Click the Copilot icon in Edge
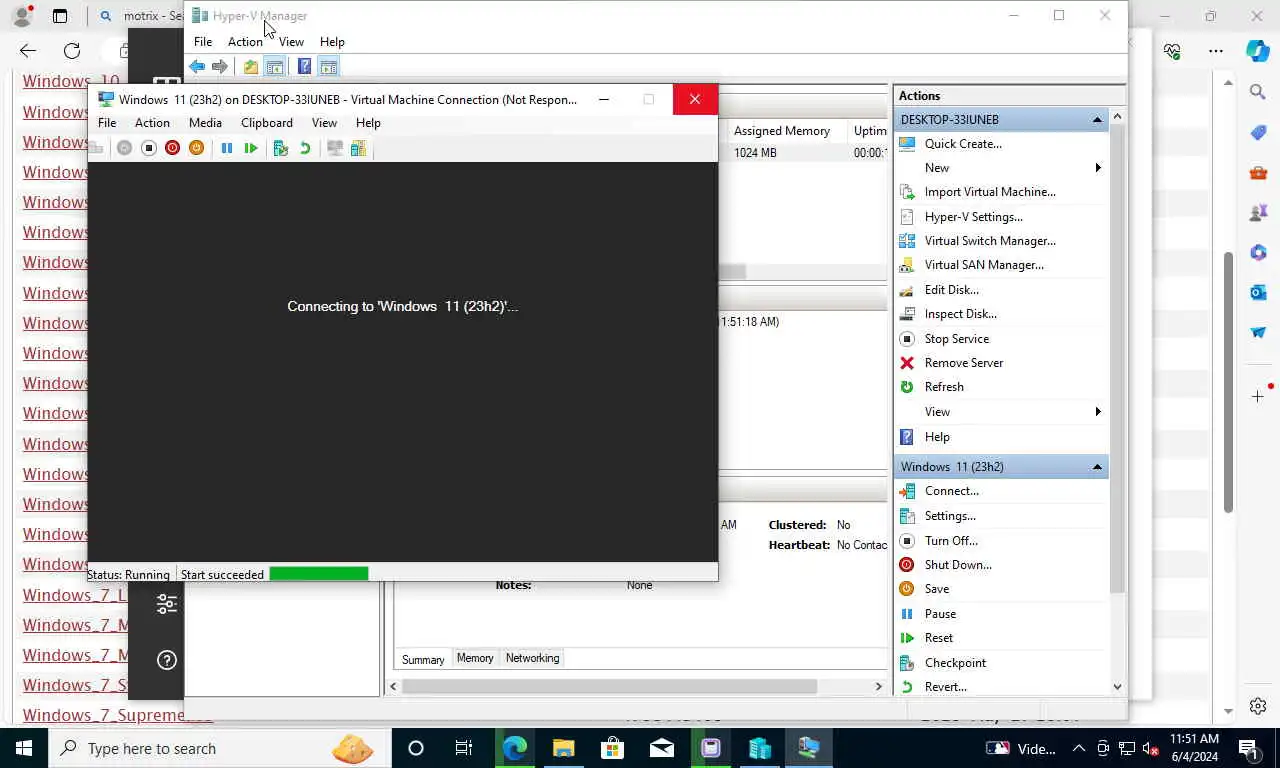Image resolution: width=1280 pixels, height=768 pixels. click(1257, 51)
